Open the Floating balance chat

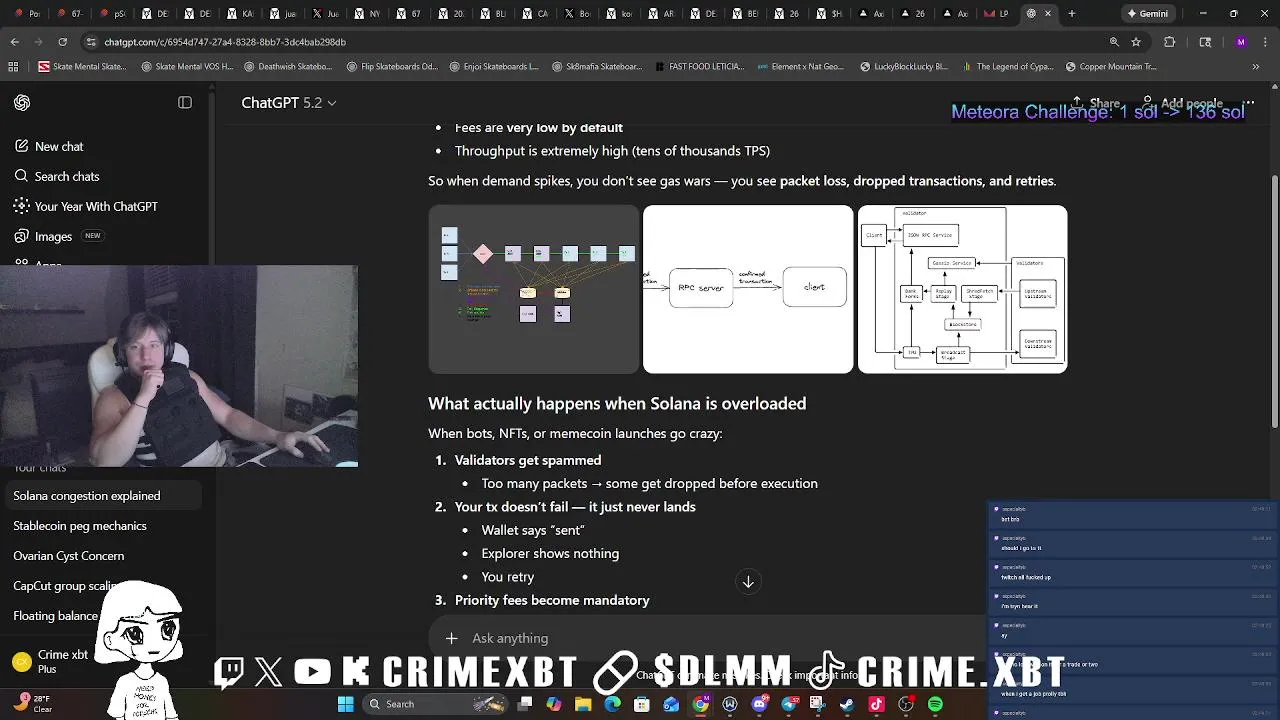[x=57, y=616]
